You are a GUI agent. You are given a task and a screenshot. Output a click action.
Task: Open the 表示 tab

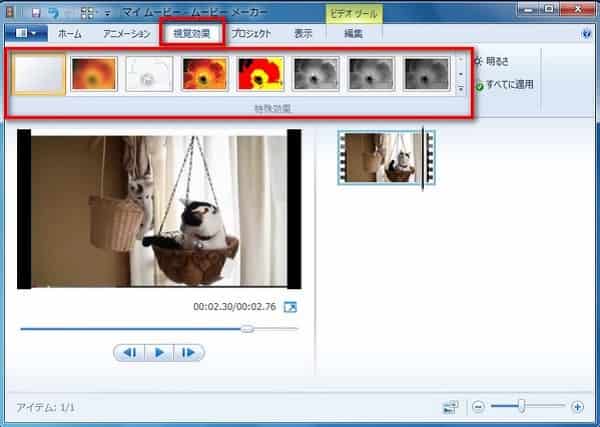tap(303, 34)
